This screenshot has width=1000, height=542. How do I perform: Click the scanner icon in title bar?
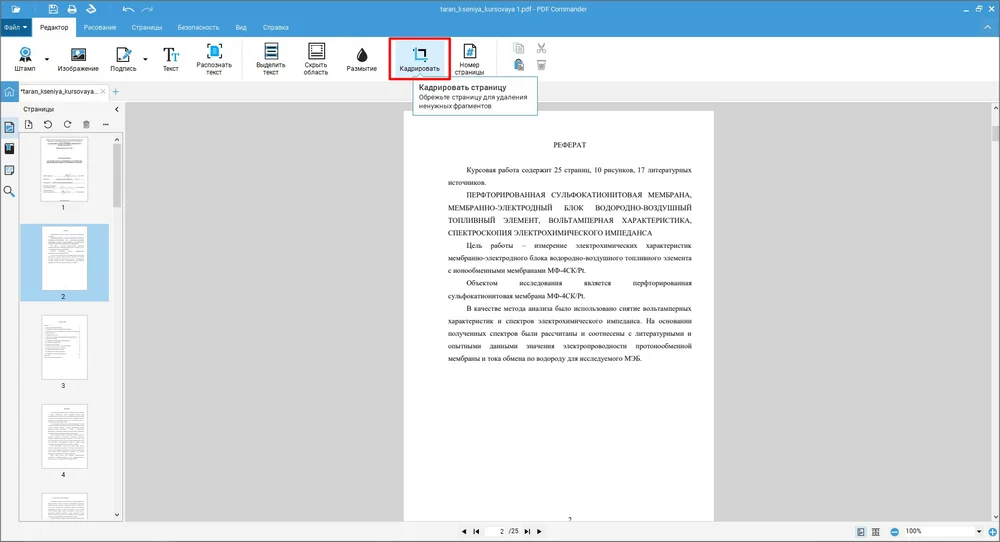(x=91, y=9)
